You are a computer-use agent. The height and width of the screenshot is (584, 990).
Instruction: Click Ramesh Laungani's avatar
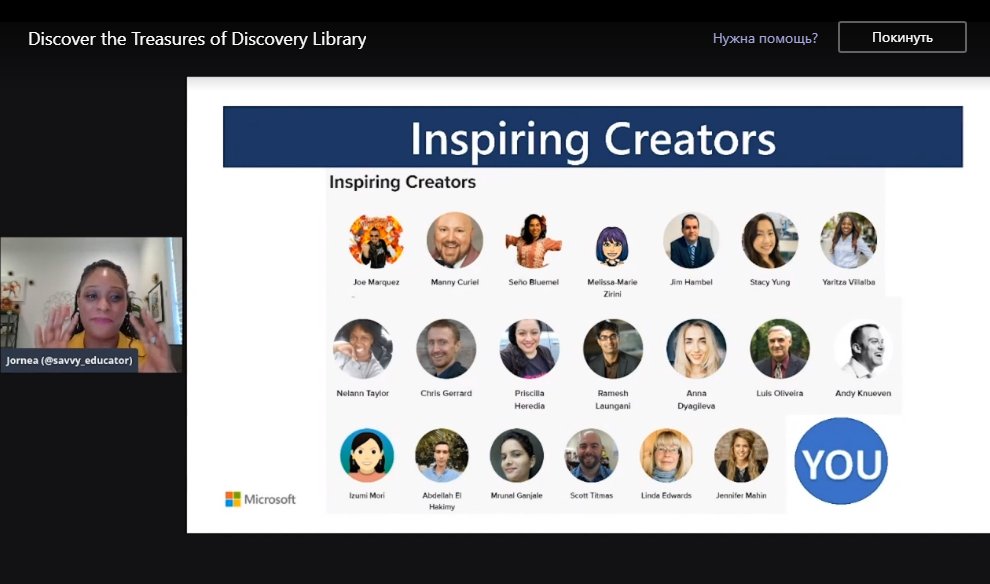click(x=612, y=349)
